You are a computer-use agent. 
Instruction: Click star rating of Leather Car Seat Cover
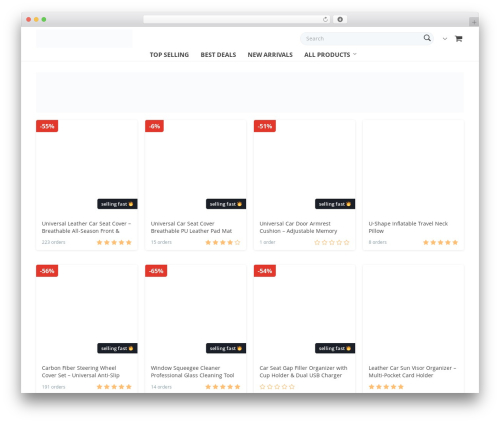click(x=114, y=242)
